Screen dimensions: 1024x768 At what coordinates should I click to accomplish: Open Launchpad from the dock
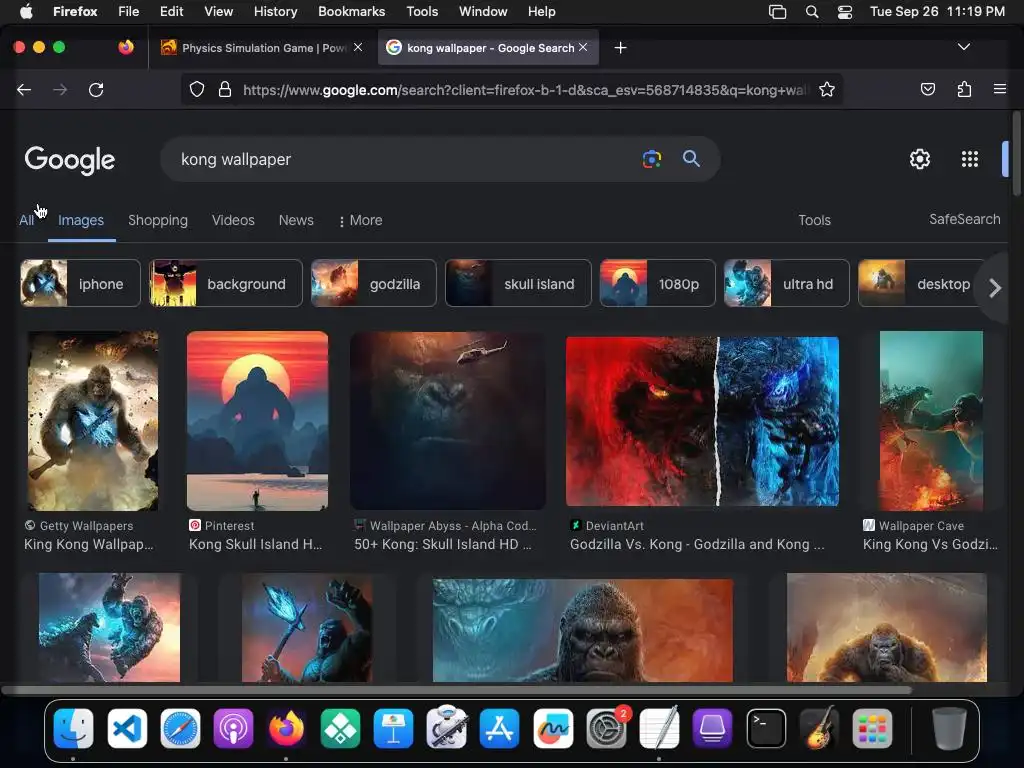(872, 728)
